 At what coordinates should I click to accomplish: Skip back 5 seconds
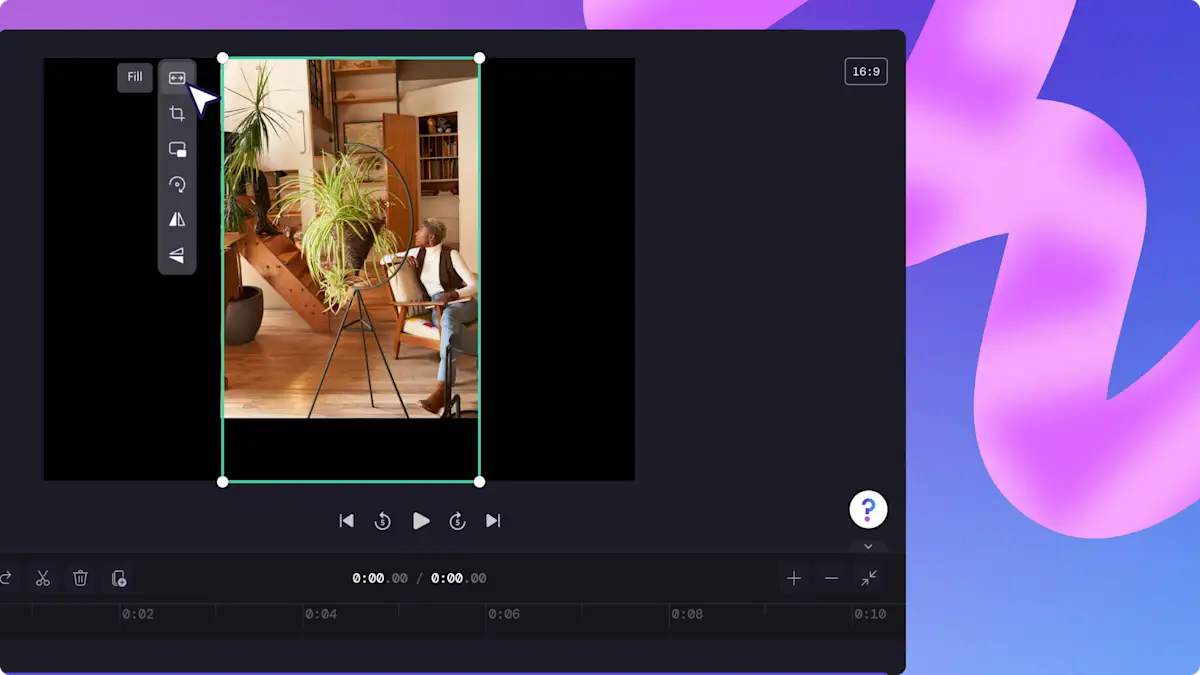click(x=383, y=521)
